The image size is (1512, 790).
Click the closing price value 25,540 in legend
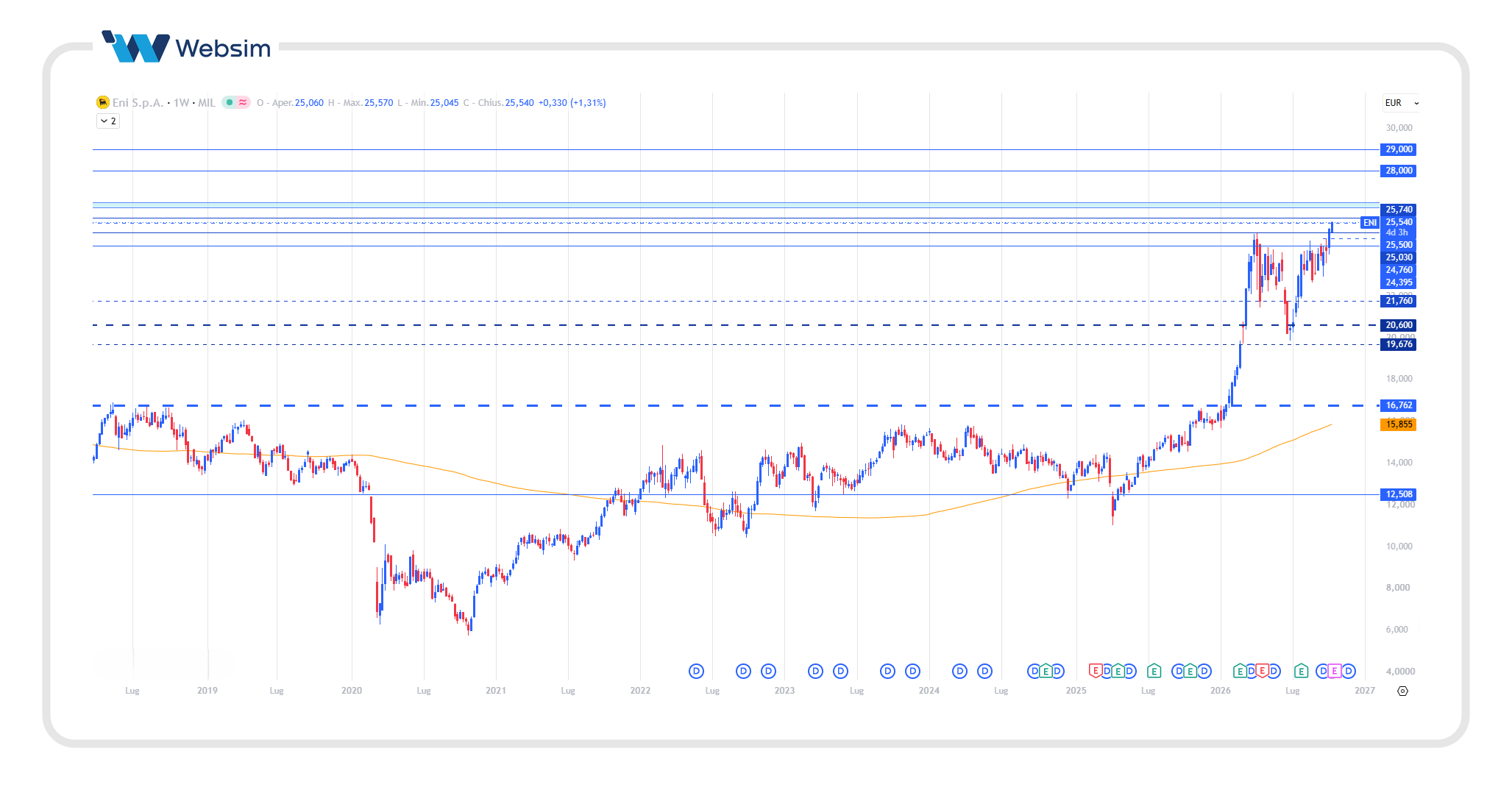(519, 103)
